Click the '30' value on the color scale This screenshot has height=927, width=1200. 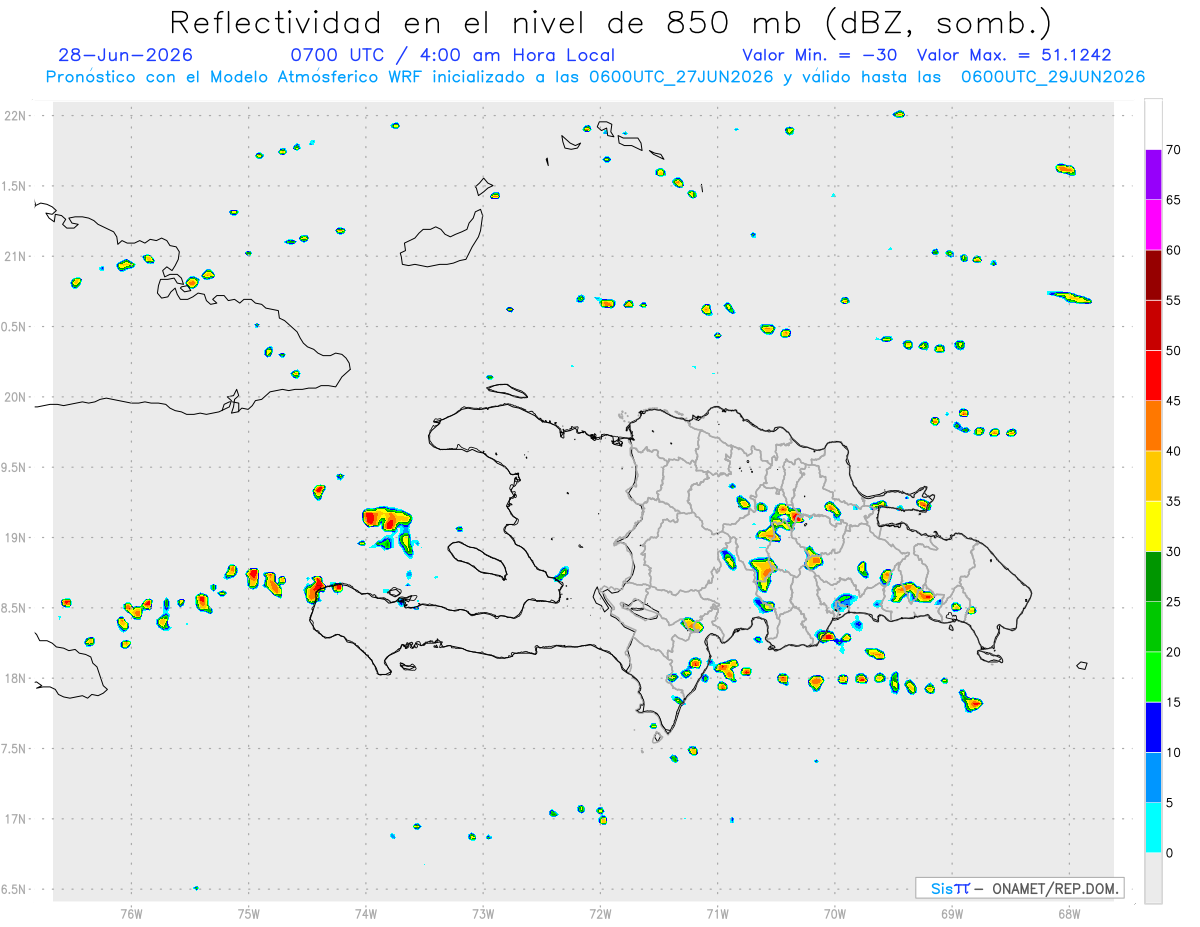1174,552
